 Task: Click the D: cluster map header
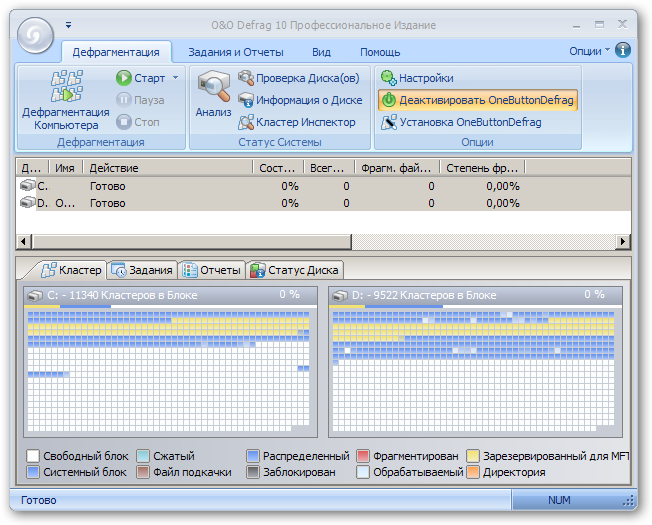pos(475,295)
